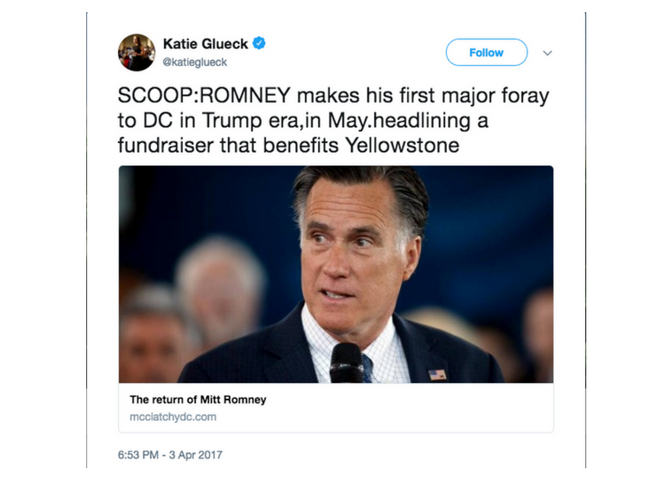672x480 pixels.
Task: Open the Mitt Romney article photo
Action: [x=336, y=274]
